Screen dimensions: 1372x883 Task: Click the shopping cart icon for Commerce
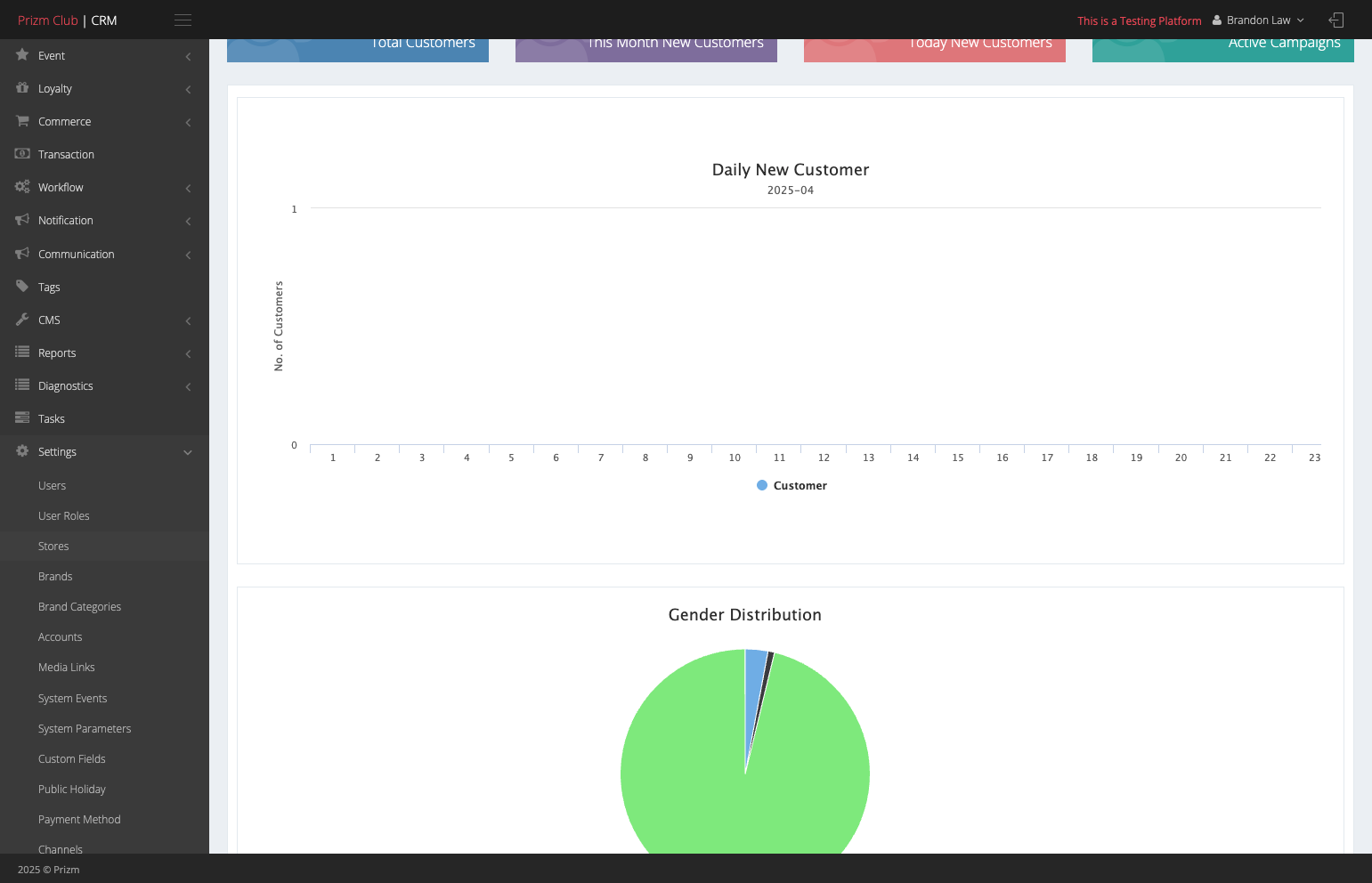click(x=22, y=121)
